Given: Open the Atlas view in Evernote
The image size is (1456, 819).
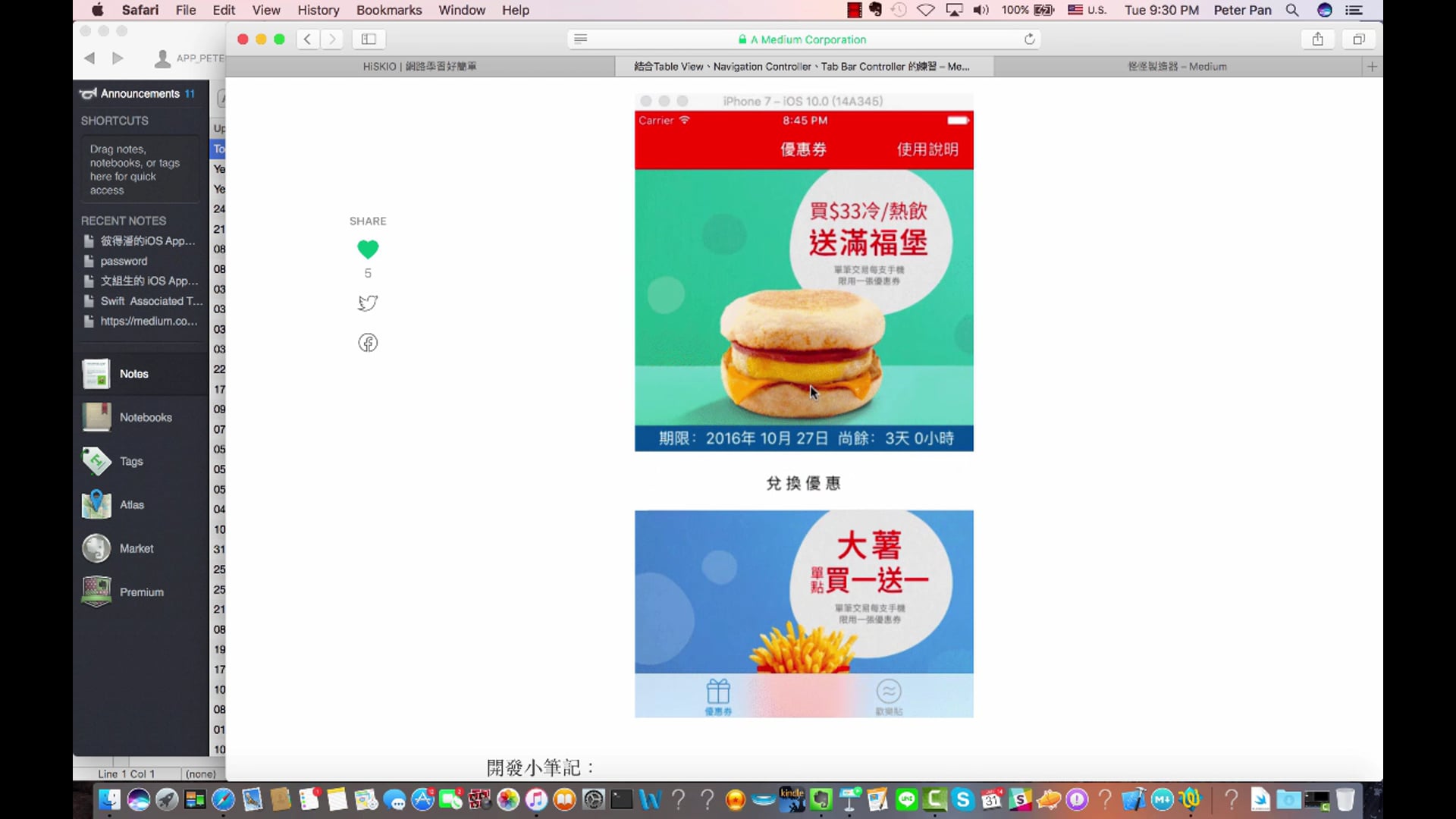Looking at the screenshot, I should click(131, 504).
